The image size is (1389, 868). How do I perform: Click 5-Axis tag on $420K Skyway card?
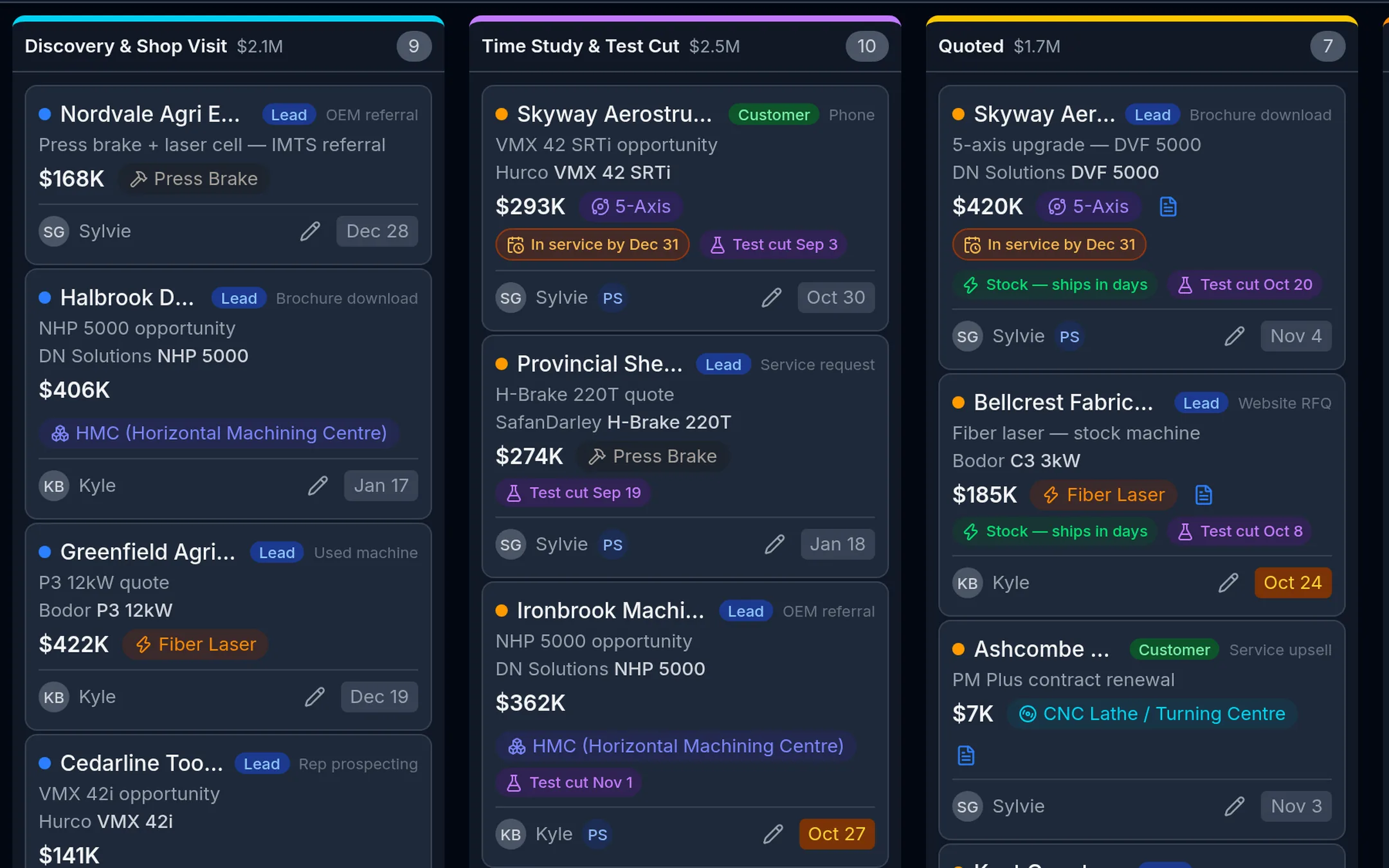tap(1088, 206)
